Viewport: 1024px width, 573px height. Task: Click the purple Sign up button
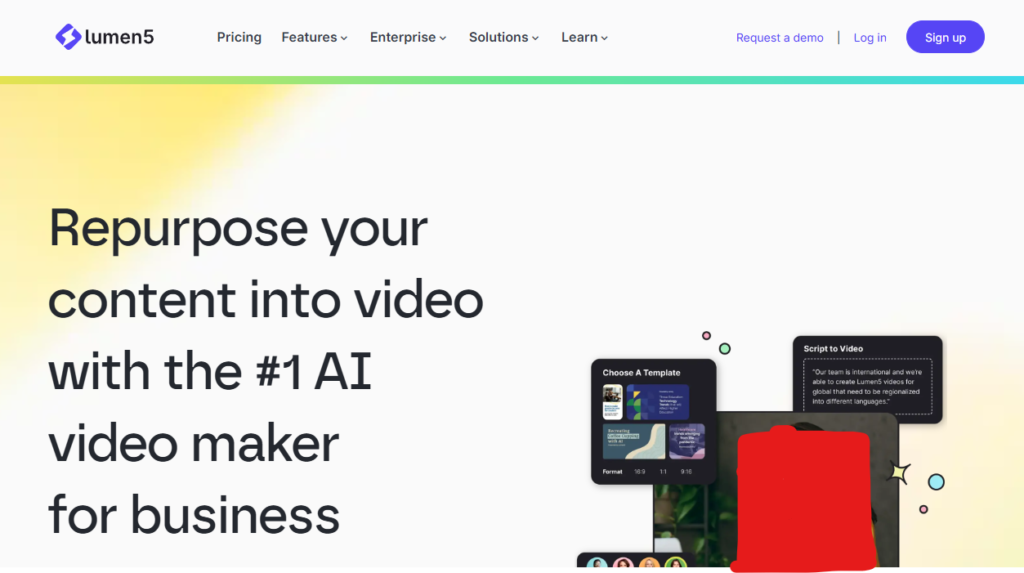coord(945,37)
